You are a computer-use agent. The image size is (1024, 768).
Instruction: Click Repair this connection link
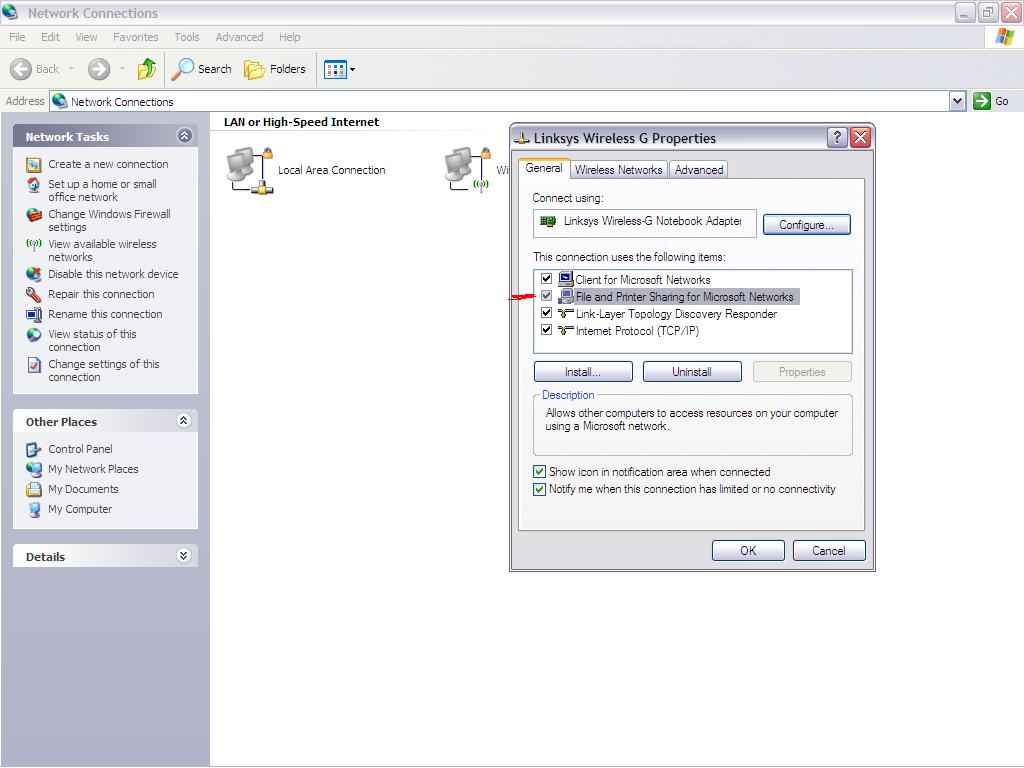(101, 295)
